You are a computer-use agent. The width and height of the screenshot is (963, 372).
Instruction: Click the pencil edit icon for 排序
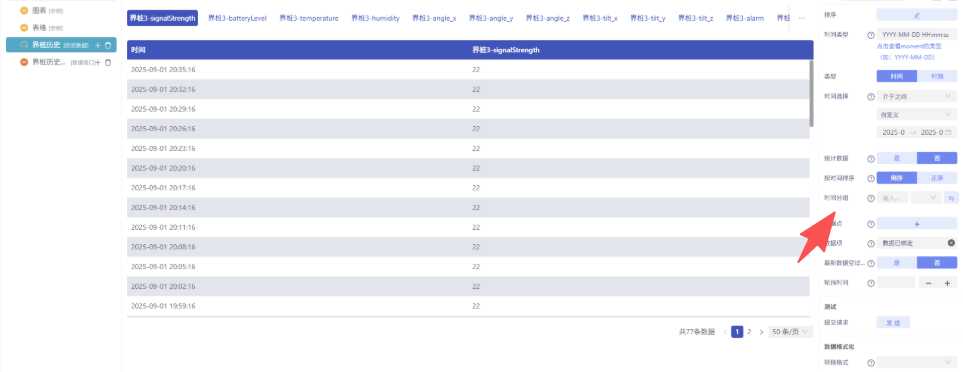[916, 15]
